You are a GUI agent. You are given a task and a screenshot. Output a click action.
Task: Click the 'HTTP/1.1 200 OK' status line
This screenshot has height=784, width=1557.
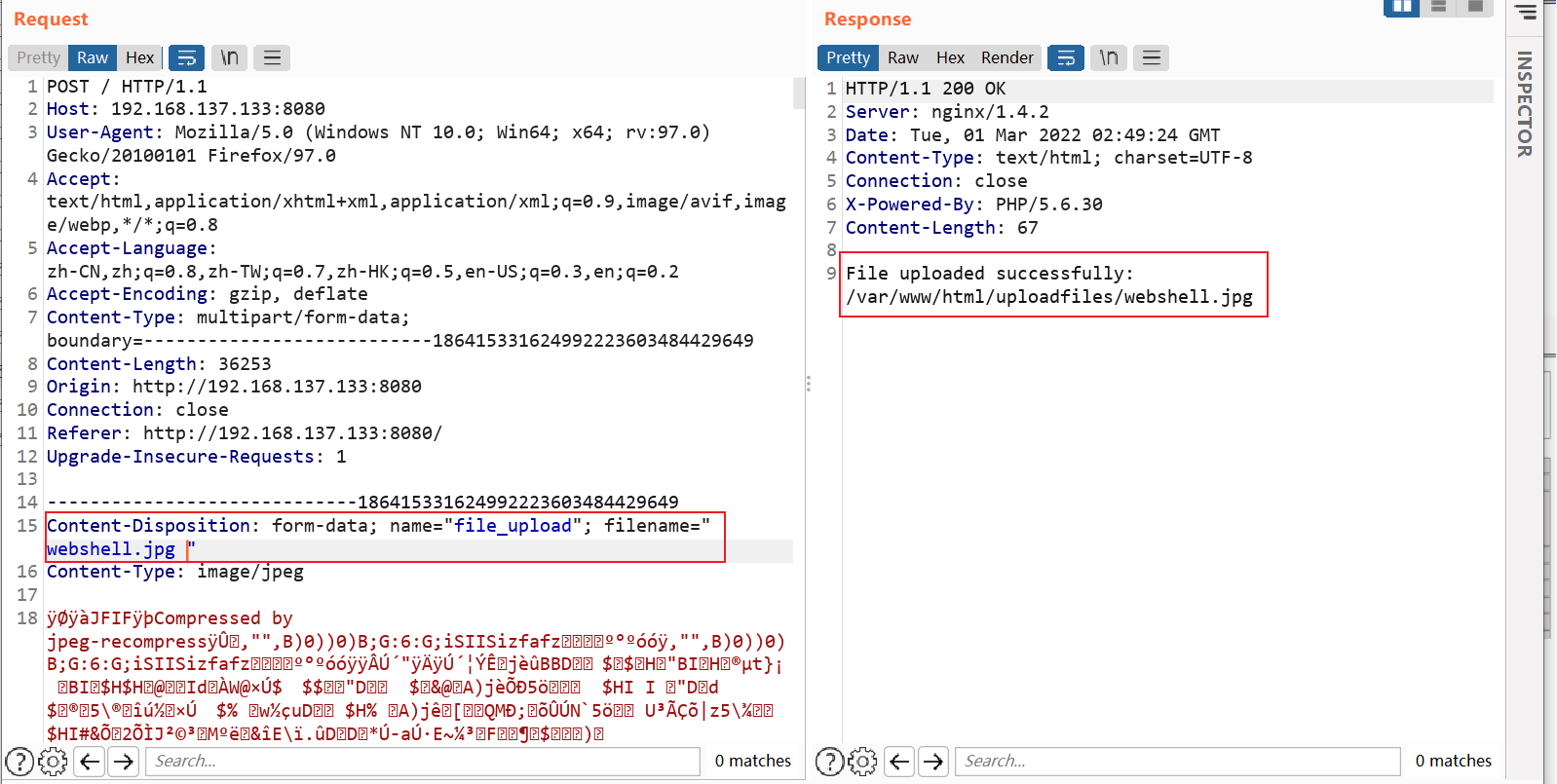[x=926, y=89]
